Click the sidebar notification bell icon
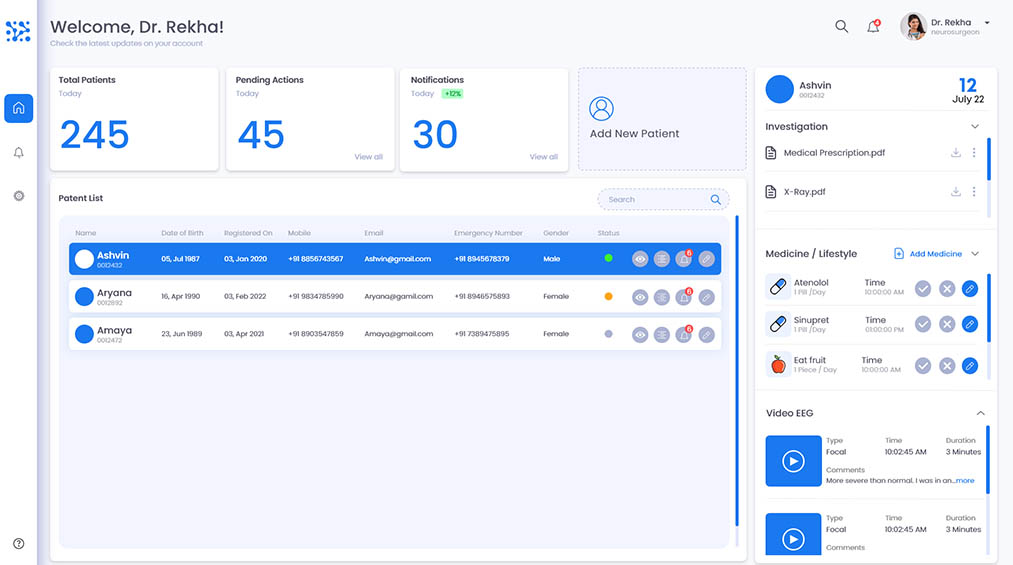The width and height of the screenshot is (1013, 565). (x=18, y=153)
